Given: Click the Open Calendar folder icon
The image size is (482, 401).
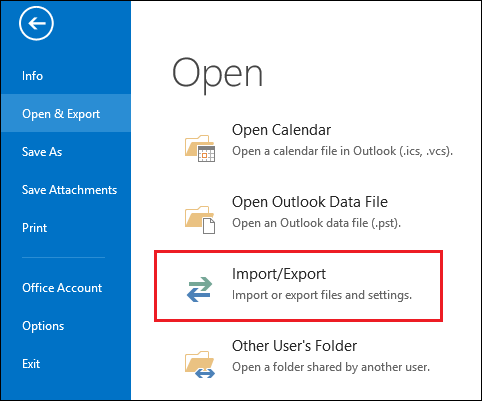Looking at the screenshot, I should (200, 148).
